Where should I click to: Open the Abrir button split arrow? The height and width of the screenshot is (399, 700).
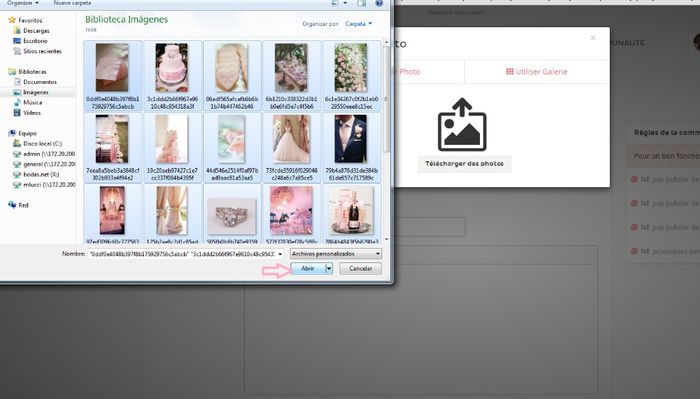pos(329,268)
